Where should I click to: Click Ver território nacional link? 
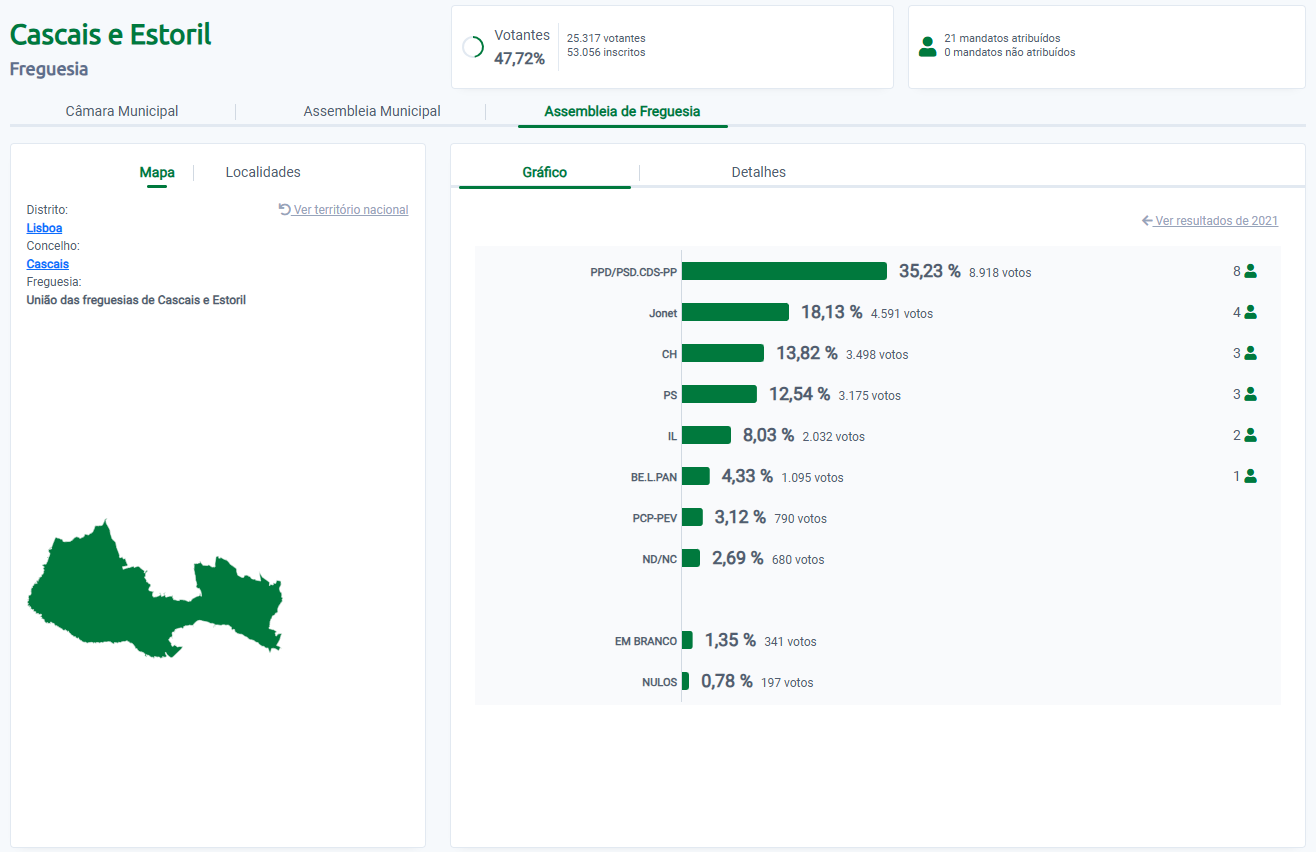click(344, 210)
